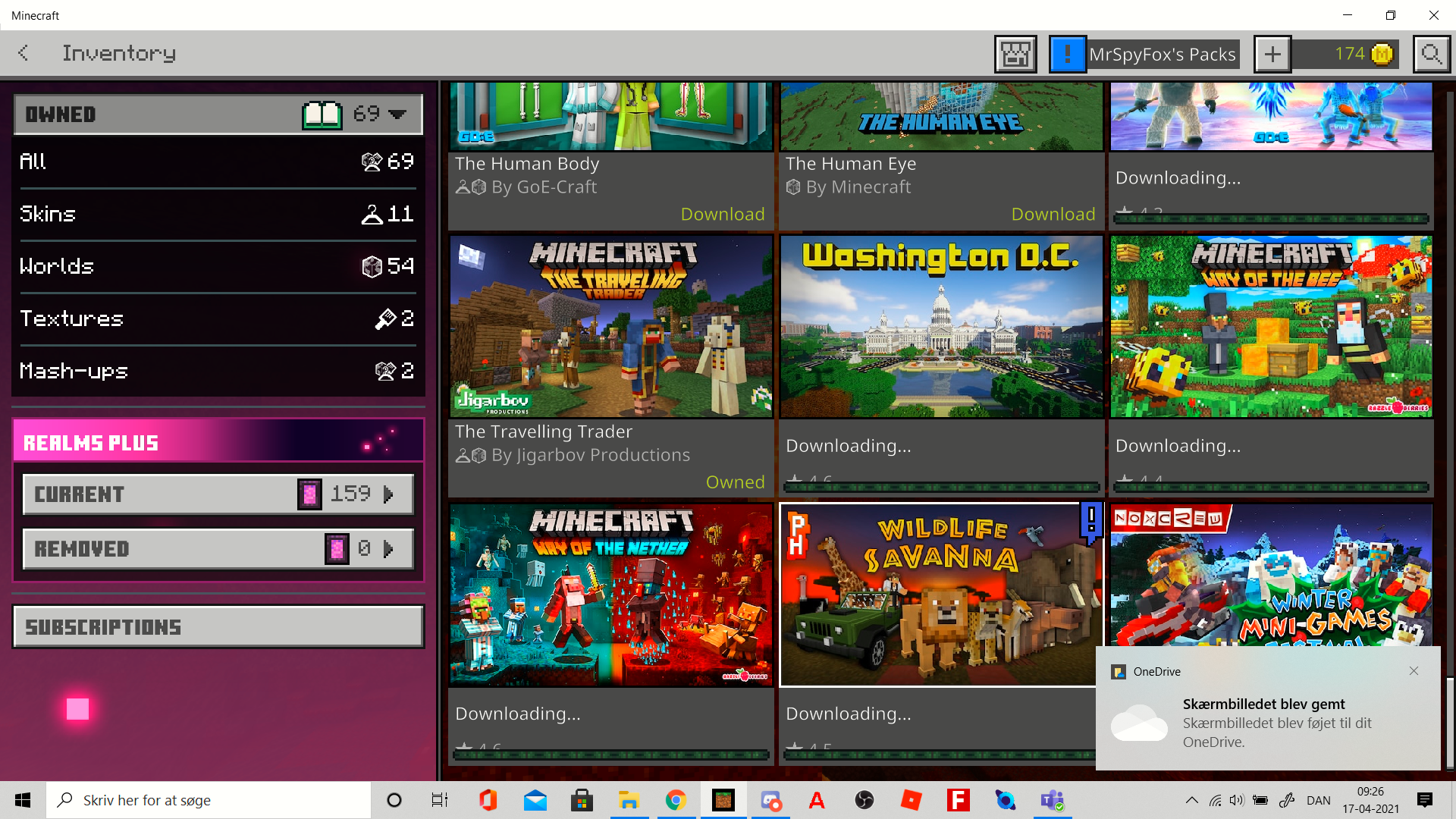Image resolution: width=1456 pixels, height=819 pixels.
Task: Open Minecraft from the Windows taskbar
Action: tap(723, 800)
